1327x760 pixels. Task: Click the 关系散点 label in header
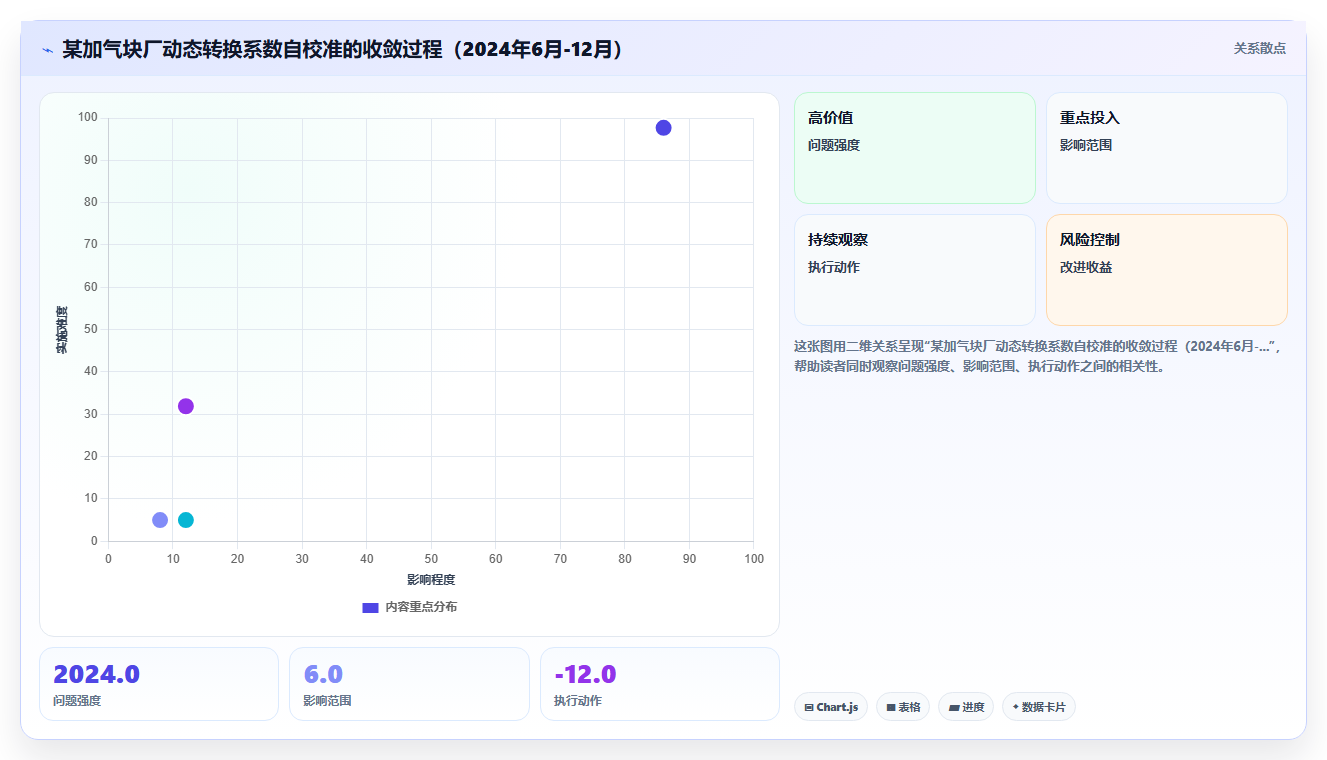1259,48
